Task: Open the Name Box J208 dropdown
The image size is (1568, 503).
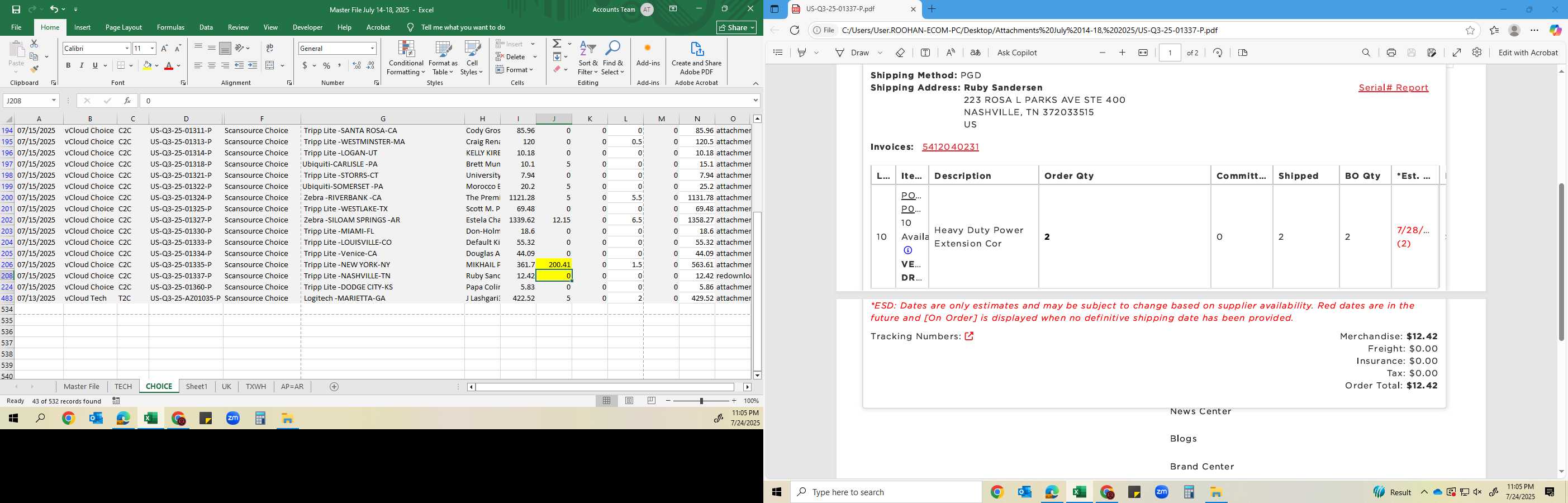Action: tap(54, 101)
